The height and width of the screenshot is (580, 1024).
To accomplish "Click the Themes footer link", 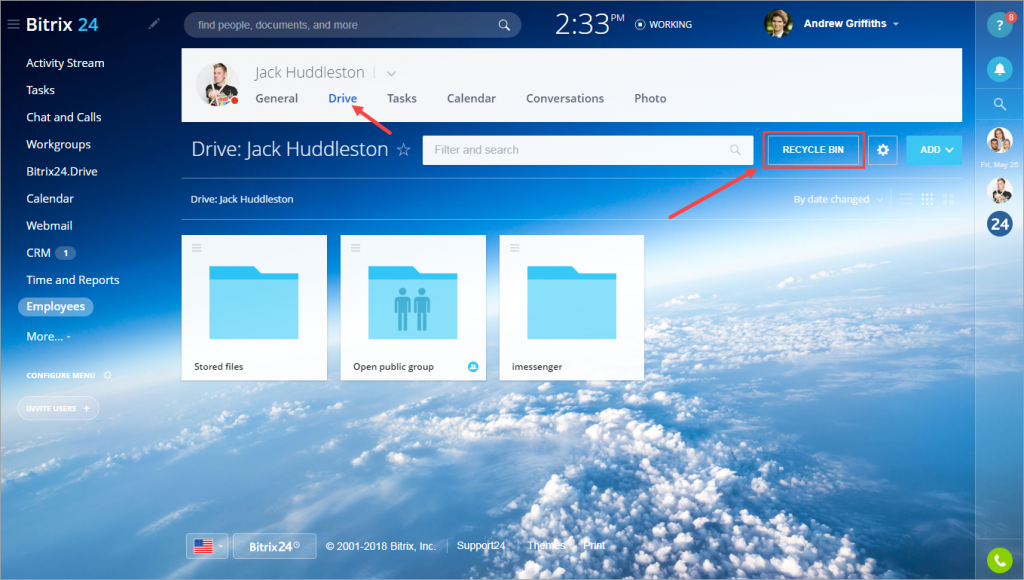I will pos(546,545).
